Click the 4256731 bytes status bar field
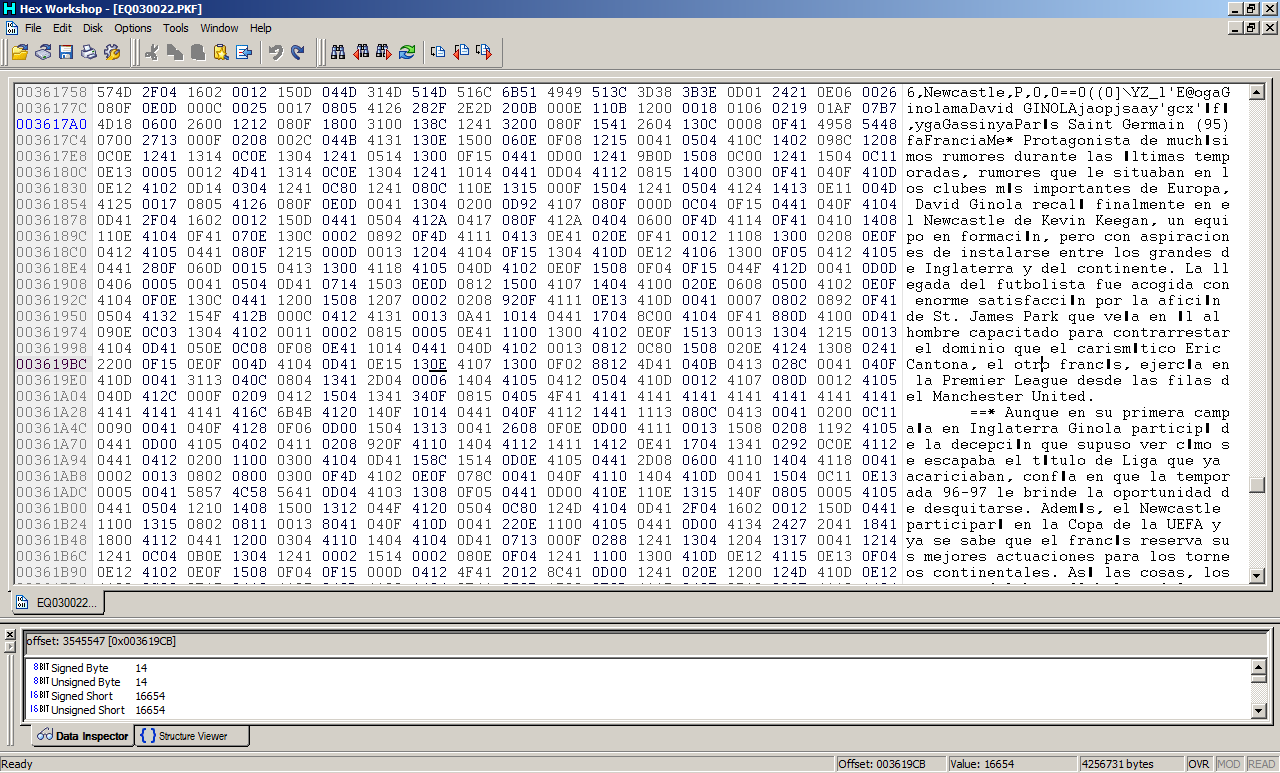Image resolution: width=1280 pixels, height=773 pixels. pos(1131,764)
